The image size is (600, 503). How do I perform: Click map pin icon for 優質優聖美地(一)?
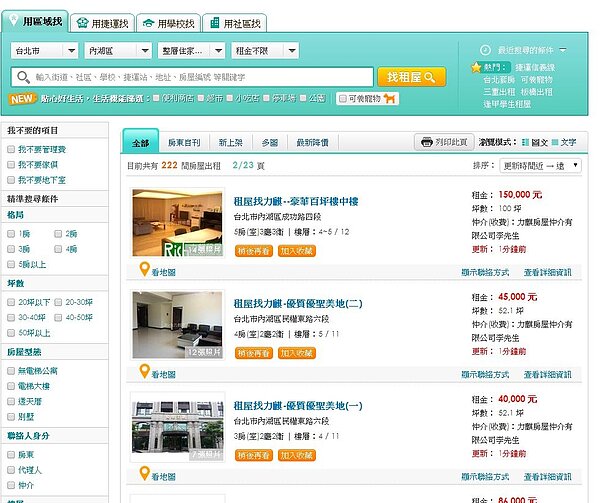(144, 474)
